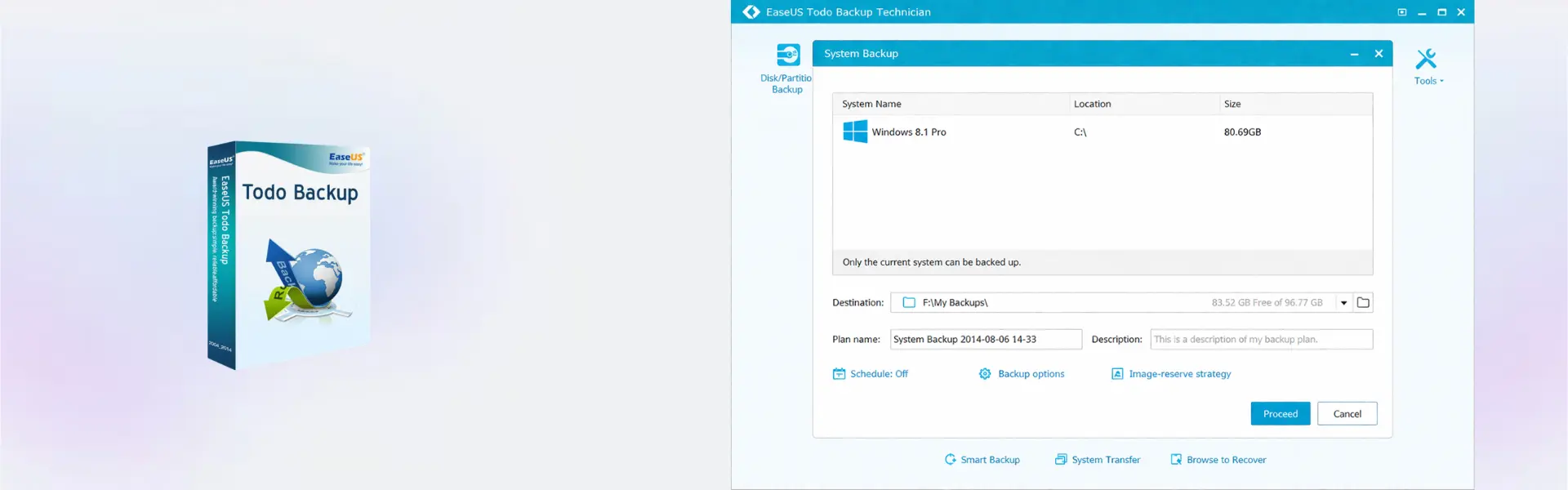Viewport: 1568px width, 490px height.
Task: Click the Plan name input field
Action: pyautogui.click(x=986, y=339)
